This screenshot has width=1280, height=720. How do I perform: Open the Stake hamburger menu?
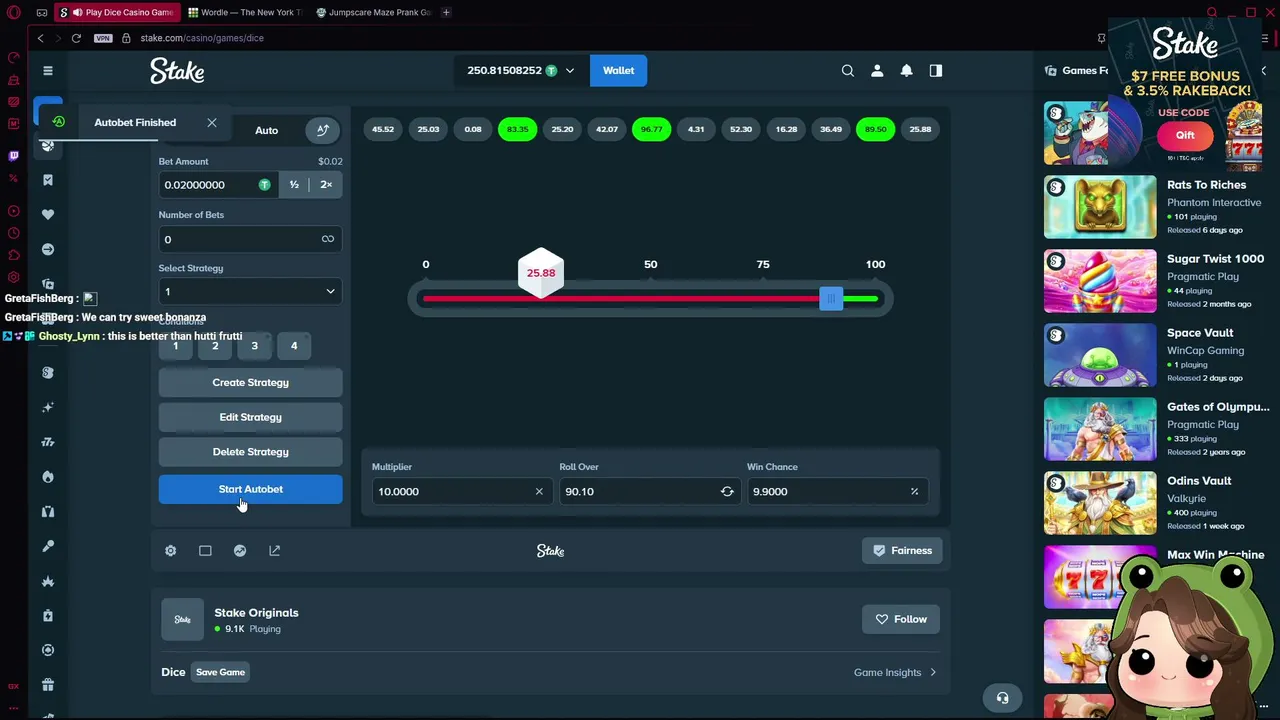click(48, 71)
